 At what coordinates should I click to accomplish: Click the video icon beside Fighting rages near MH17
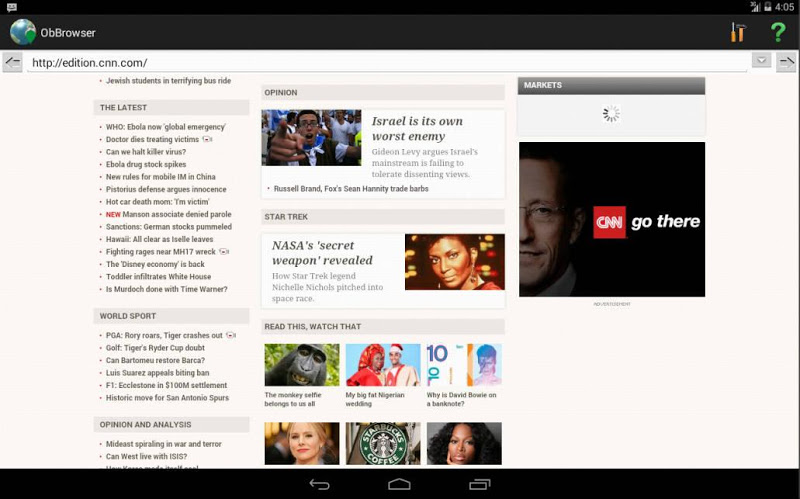coord(223,252)
